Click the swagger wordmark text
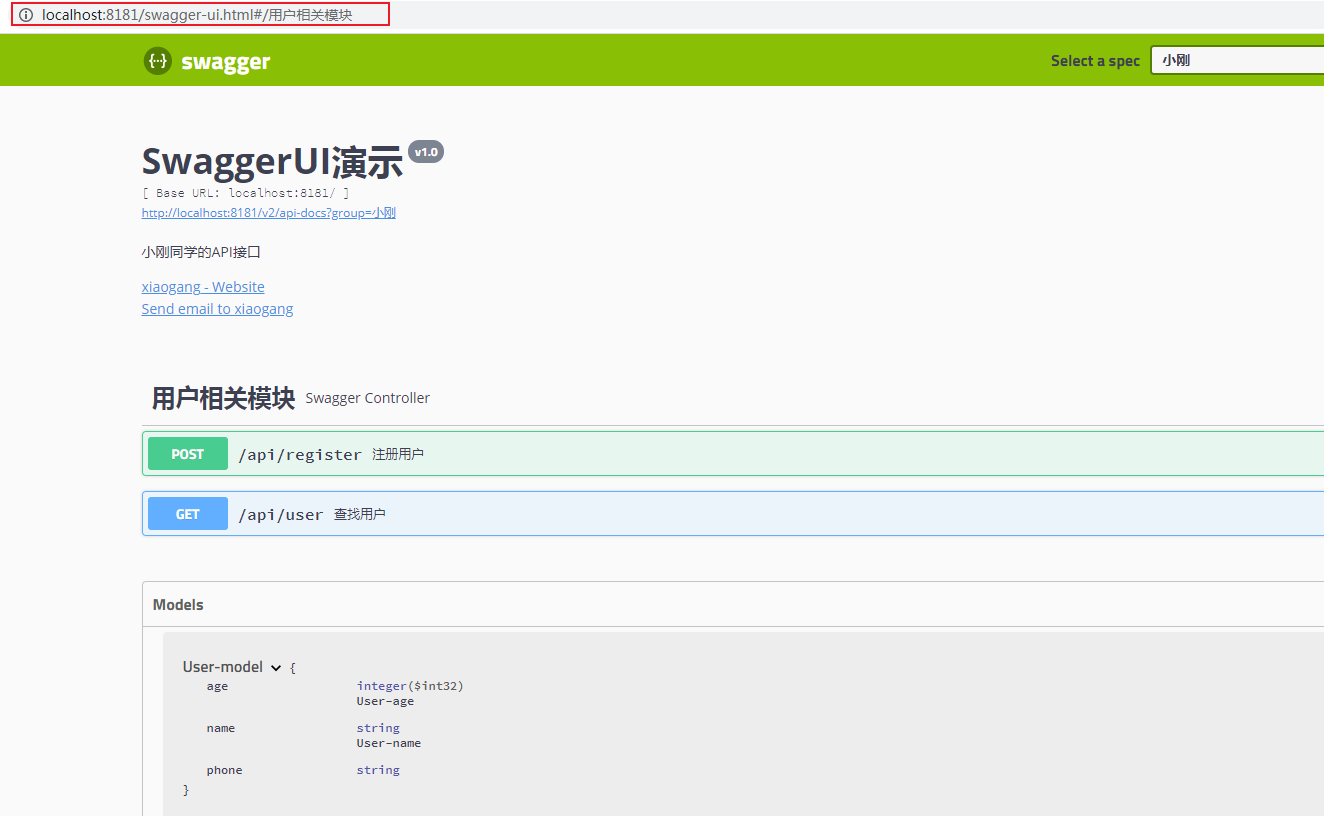Viewport: 1324px width, 816px height. [x=226, y=62]
